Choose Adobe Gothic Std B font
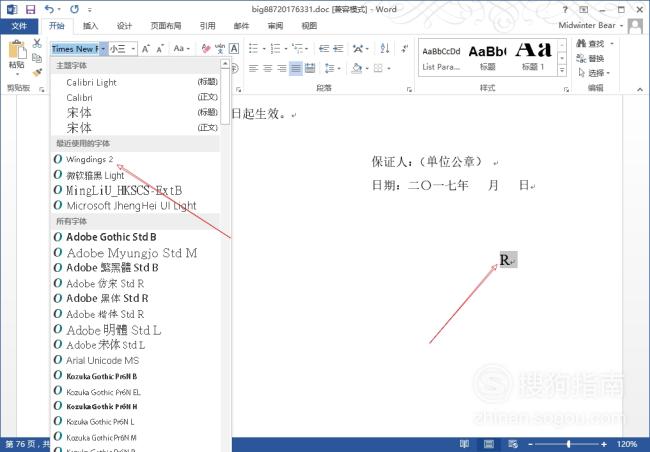The width and height of the screenshot is (650, 452). point(135,237)
